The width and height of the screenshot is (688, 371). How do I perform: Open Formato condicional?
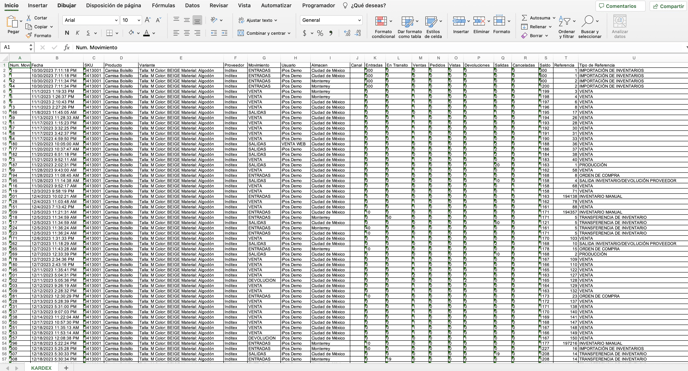click(x=383, y=27)
